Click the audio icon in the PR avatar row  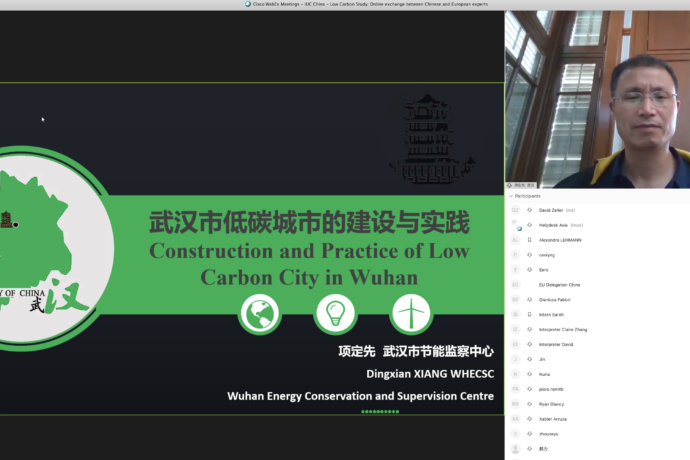tap(529, 389)
